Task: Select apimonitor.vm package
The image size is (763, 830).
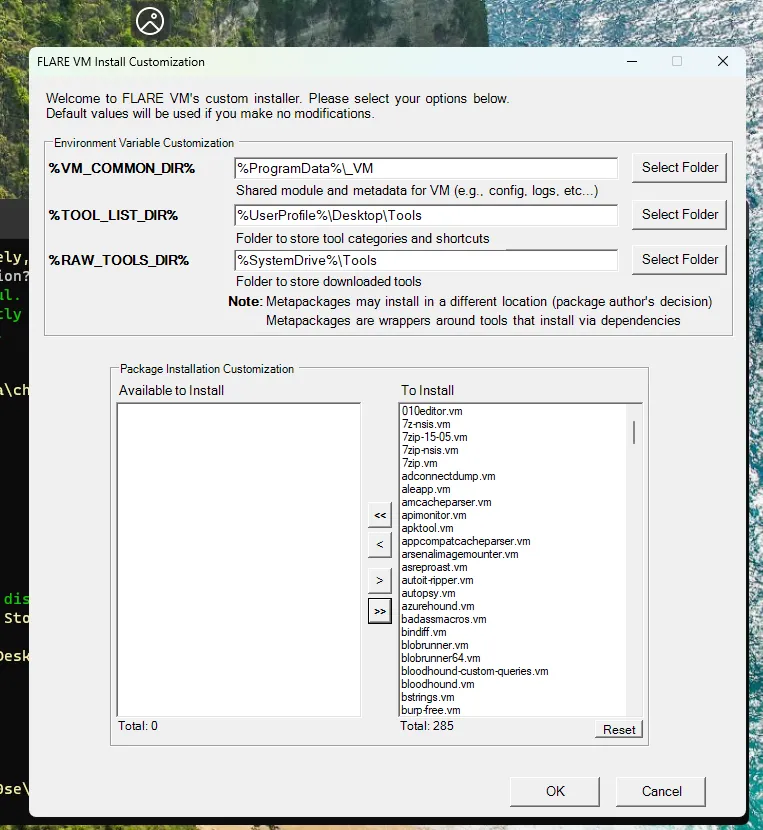Action: (x=434, y=515)
